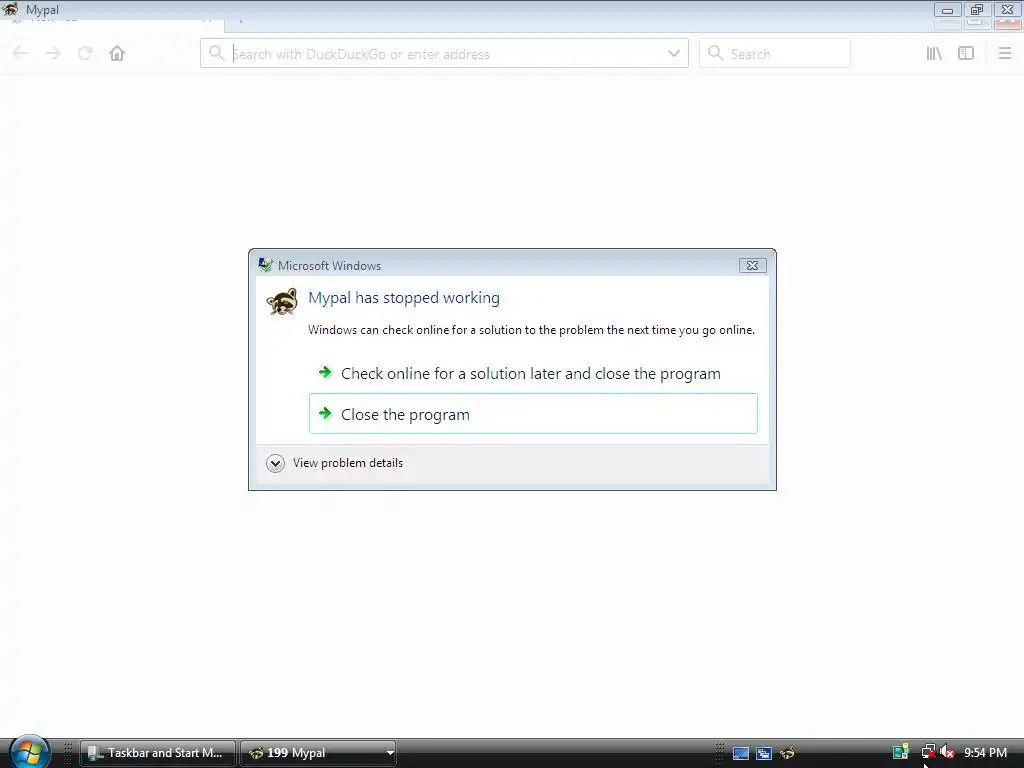The height and width of the screenshot is (768, 1024).
Task: Select Close the program option
Action: [x=533, y=414]
